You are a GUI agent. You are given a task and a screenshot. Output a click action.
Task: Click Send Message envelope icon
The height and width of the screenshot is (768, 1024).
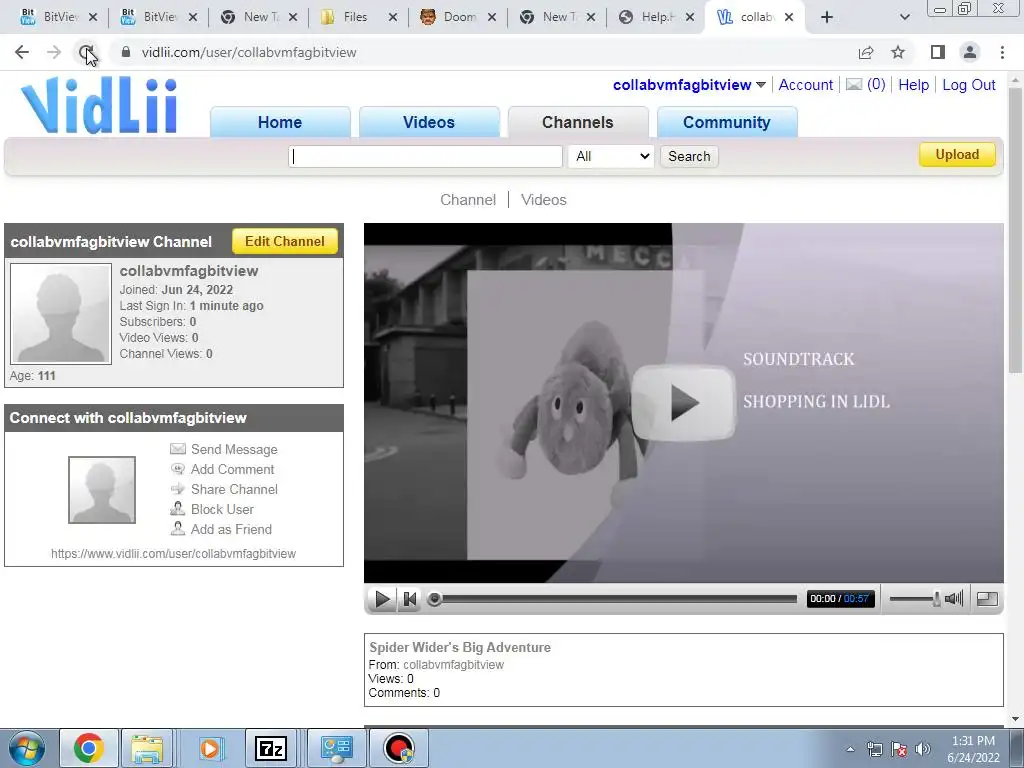tap(178, 449)
